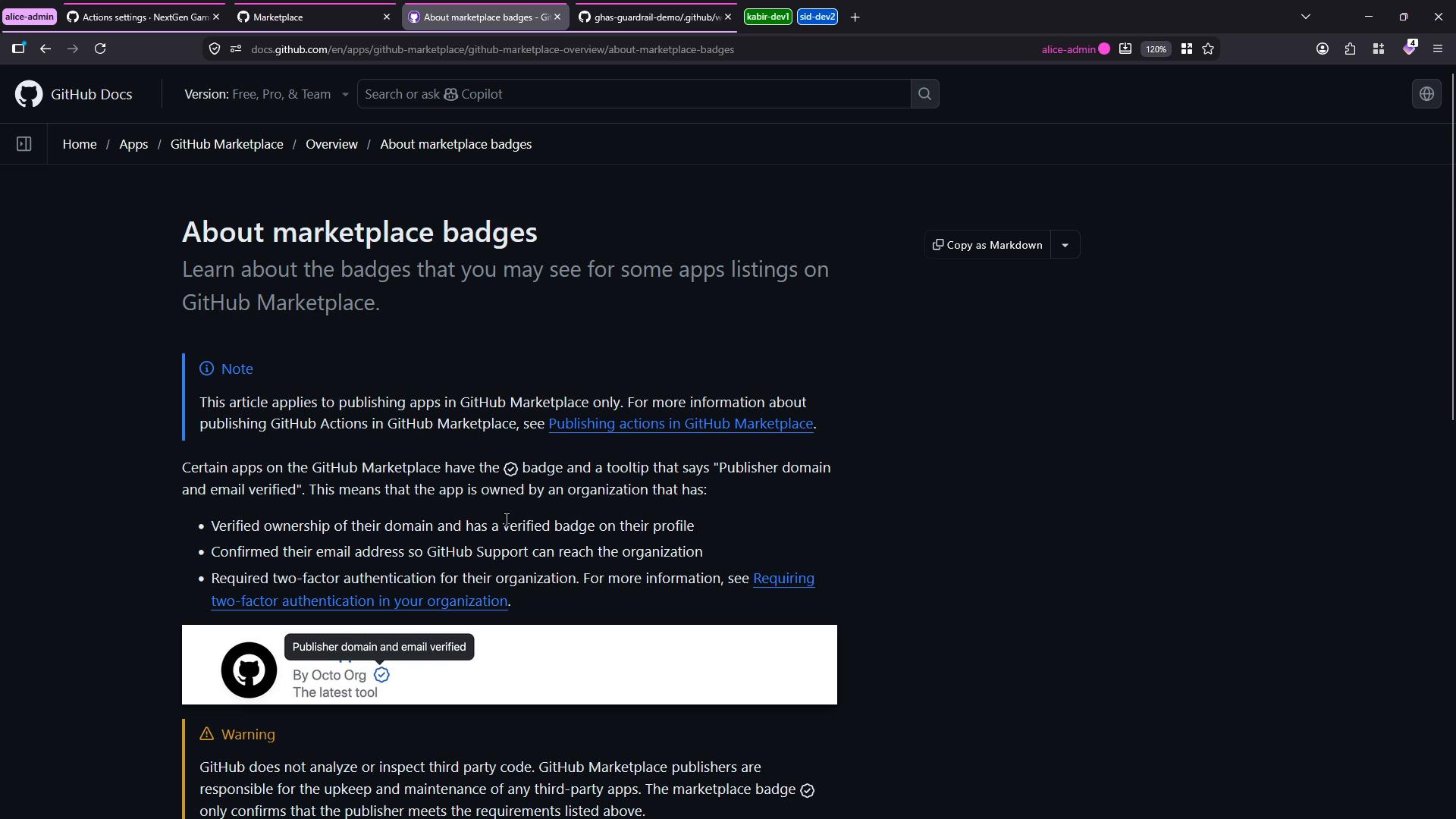
Task: Open the extensions puzzle icon
Action: pos(1351,49)
